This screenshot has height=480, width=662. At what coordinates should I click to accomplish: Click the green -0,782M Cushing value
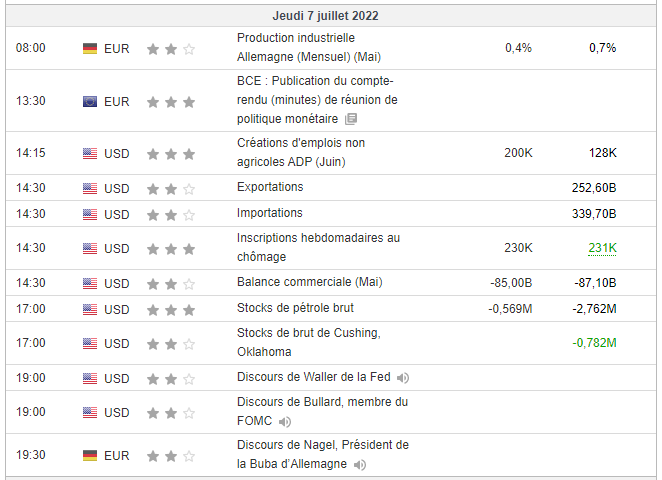594,343
